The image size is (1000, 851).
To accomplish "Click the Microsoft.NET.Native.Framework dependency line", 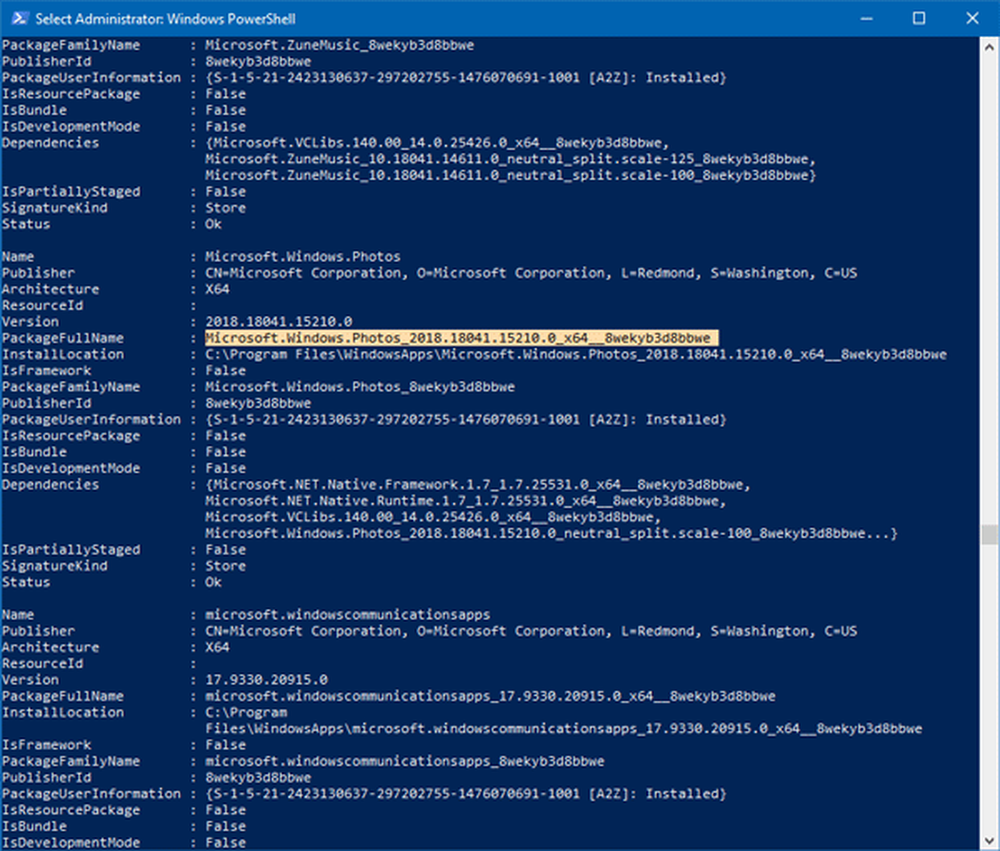I will [x=475, y=485].
